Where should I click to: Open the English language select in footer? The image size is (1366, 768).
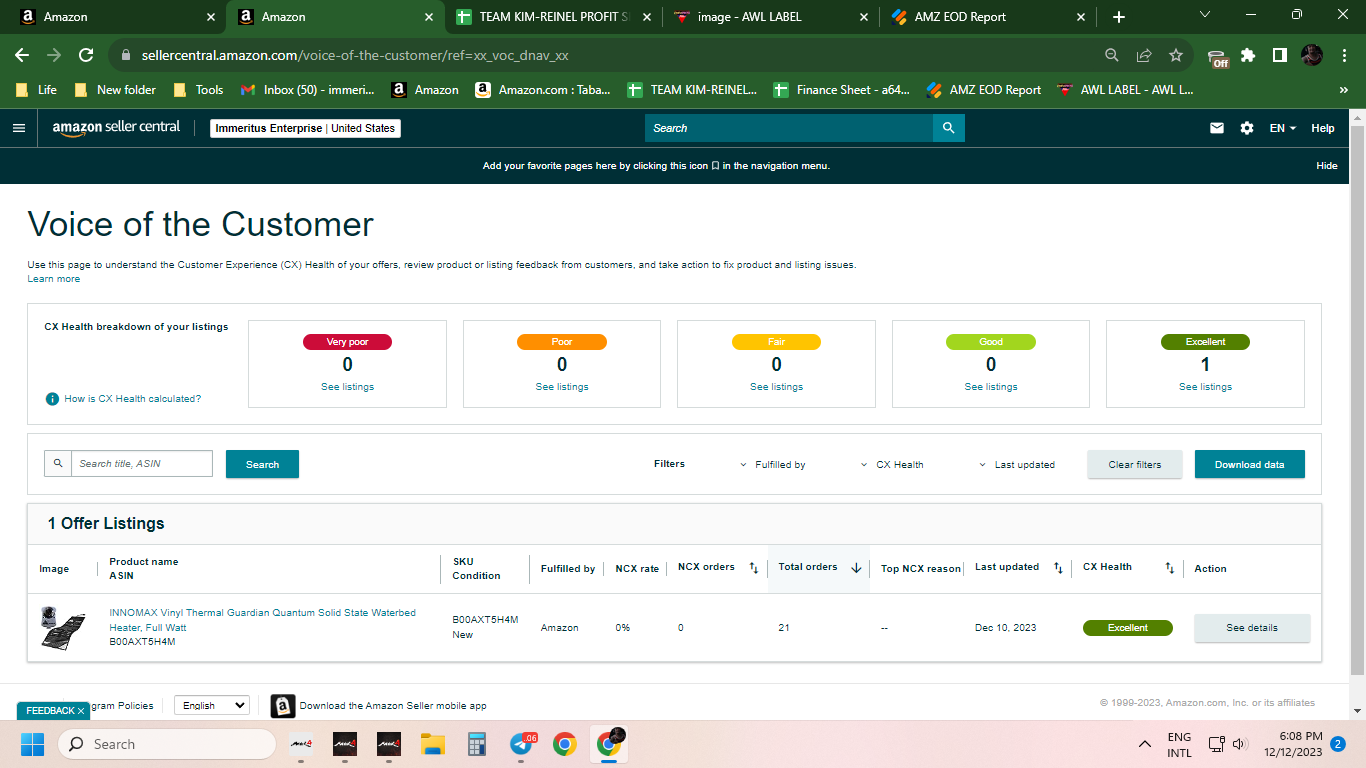tap(212, 705)
